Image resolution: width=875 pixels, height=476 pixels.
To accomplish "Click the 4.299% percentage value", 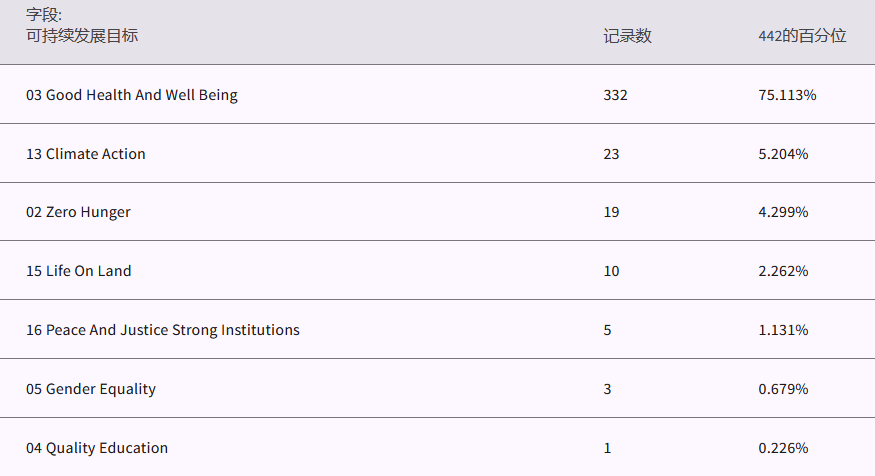I will [x=783, y=212].
